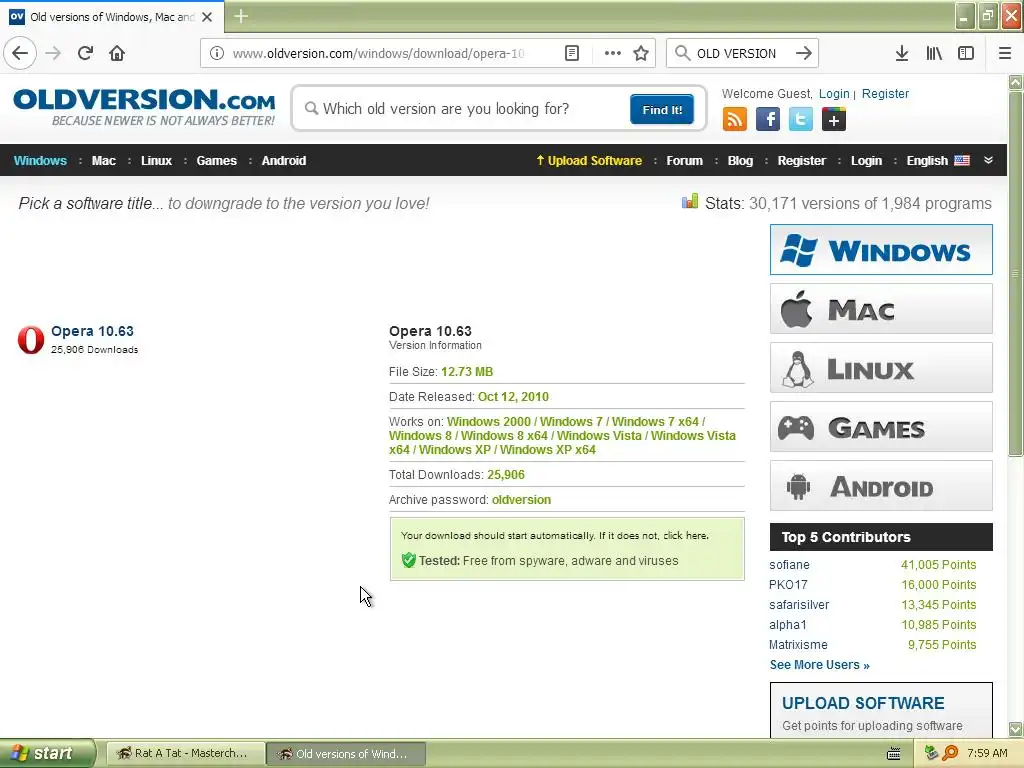Close the Old versions of Windows tab
1024x768 pixels.
[x=207, y=17]
